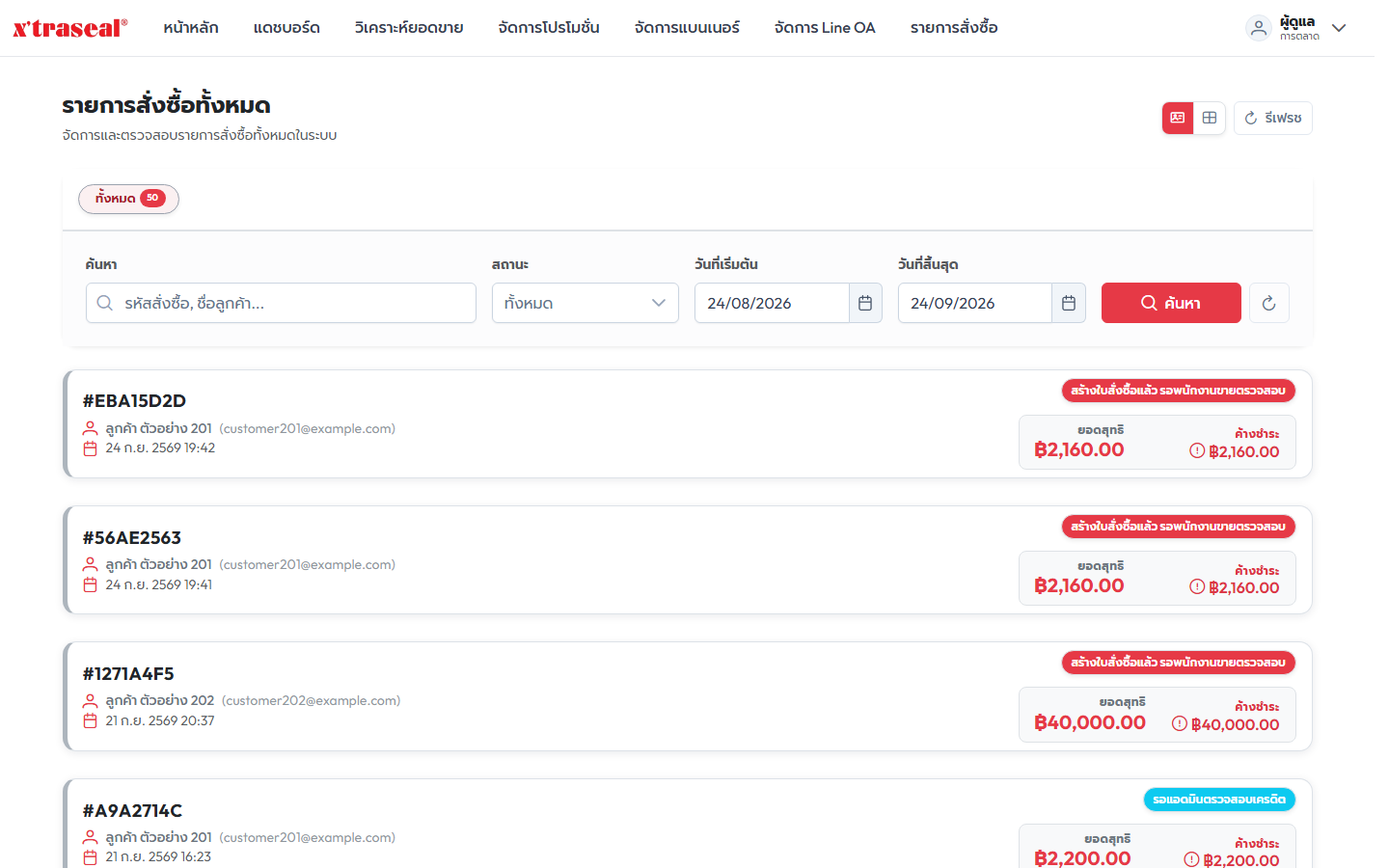Expand the สถานะ status dropdown
1389x868 pixels.
point(586,303)
